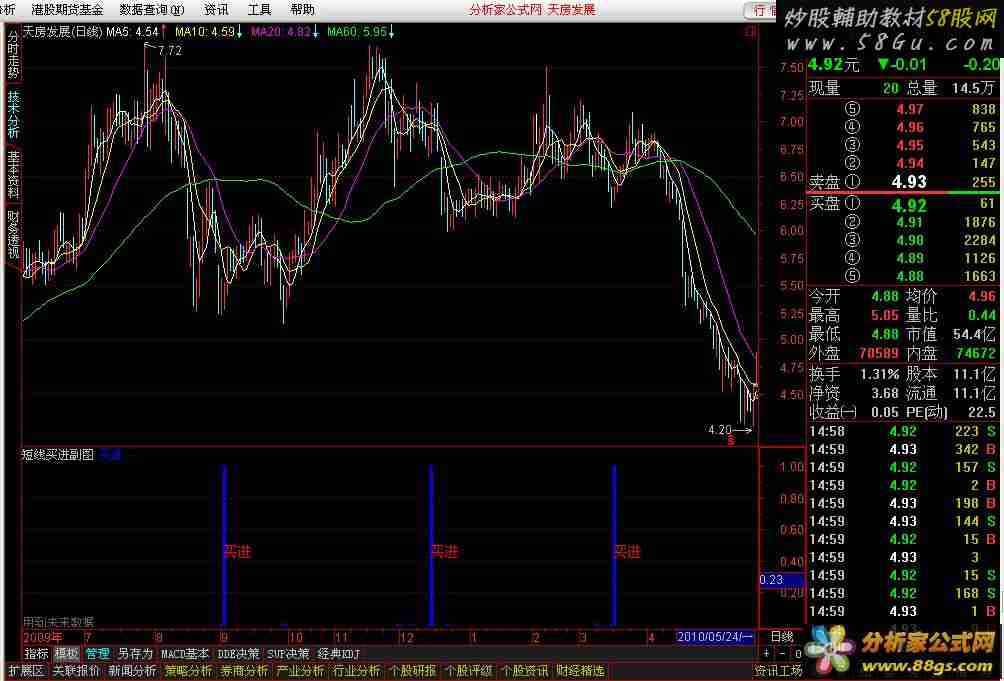Viewport: 1004px width, 681px height.
Task: Open the 新闻分析 tab
Action: click(x=133, y=671)
